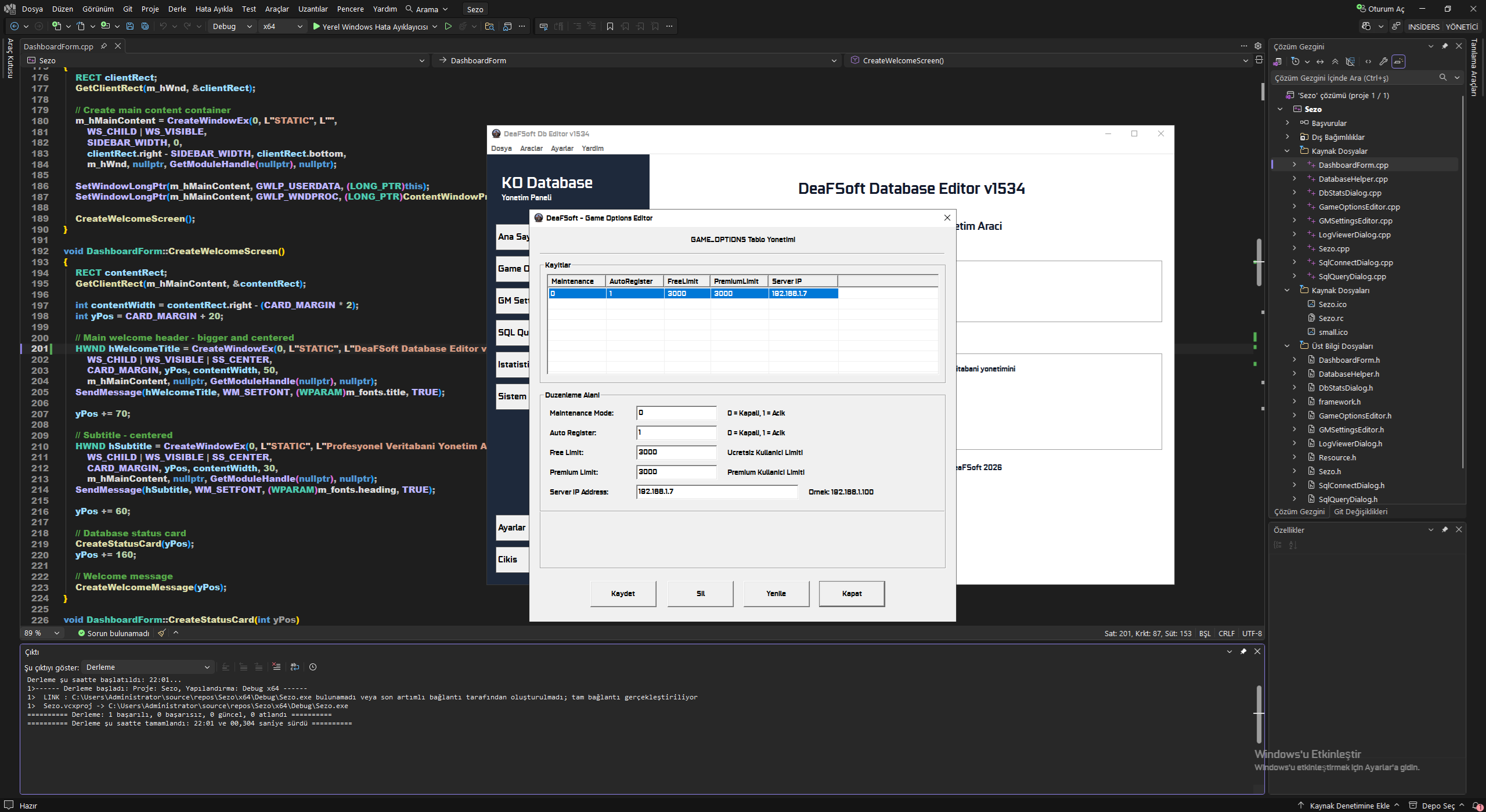1486x812 pixels.
Task: Open the output source dropdown showing Derleme
Action: pos(149,667)
